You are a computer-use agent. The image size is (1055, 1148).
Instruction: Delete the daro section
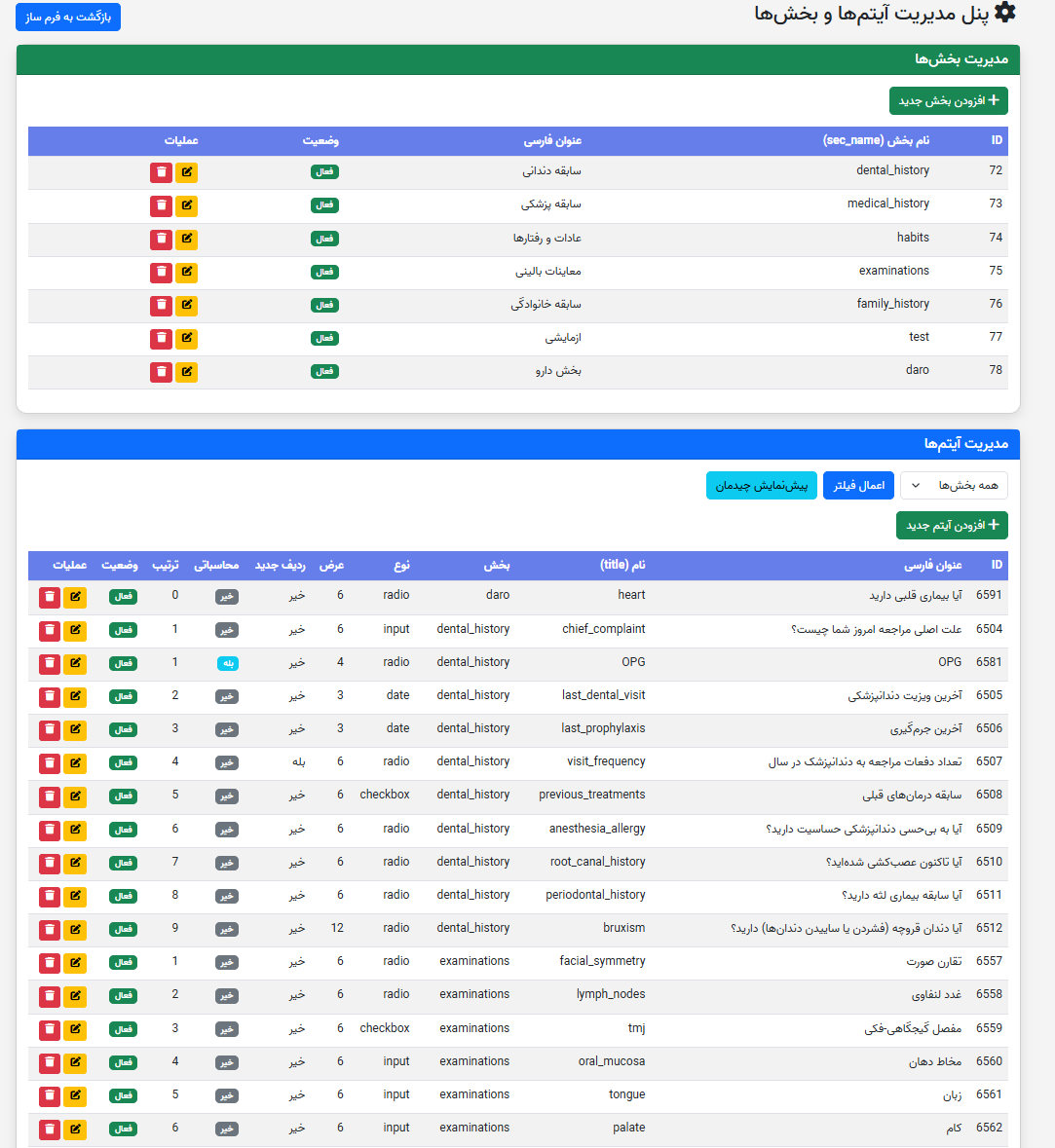coord(161,372)
